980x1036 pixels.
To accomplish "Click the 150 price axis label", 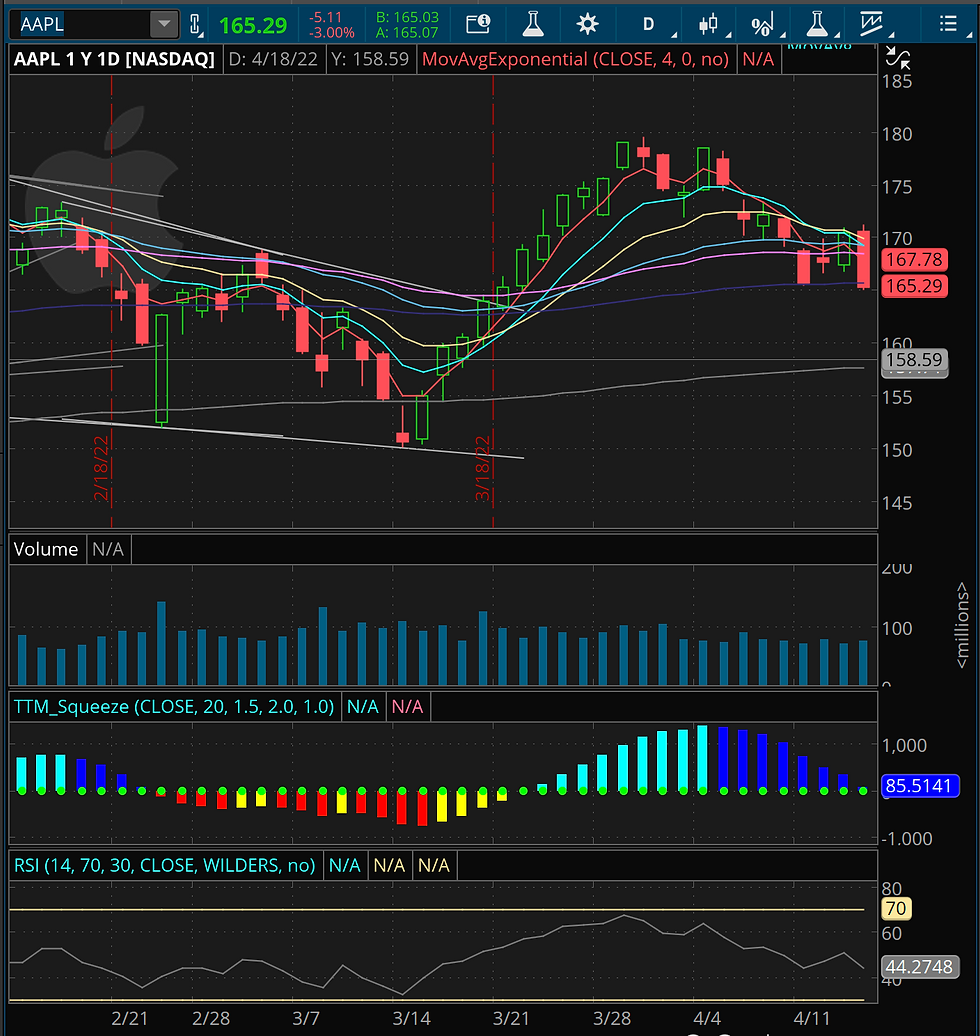I will [x=897, y=450].
